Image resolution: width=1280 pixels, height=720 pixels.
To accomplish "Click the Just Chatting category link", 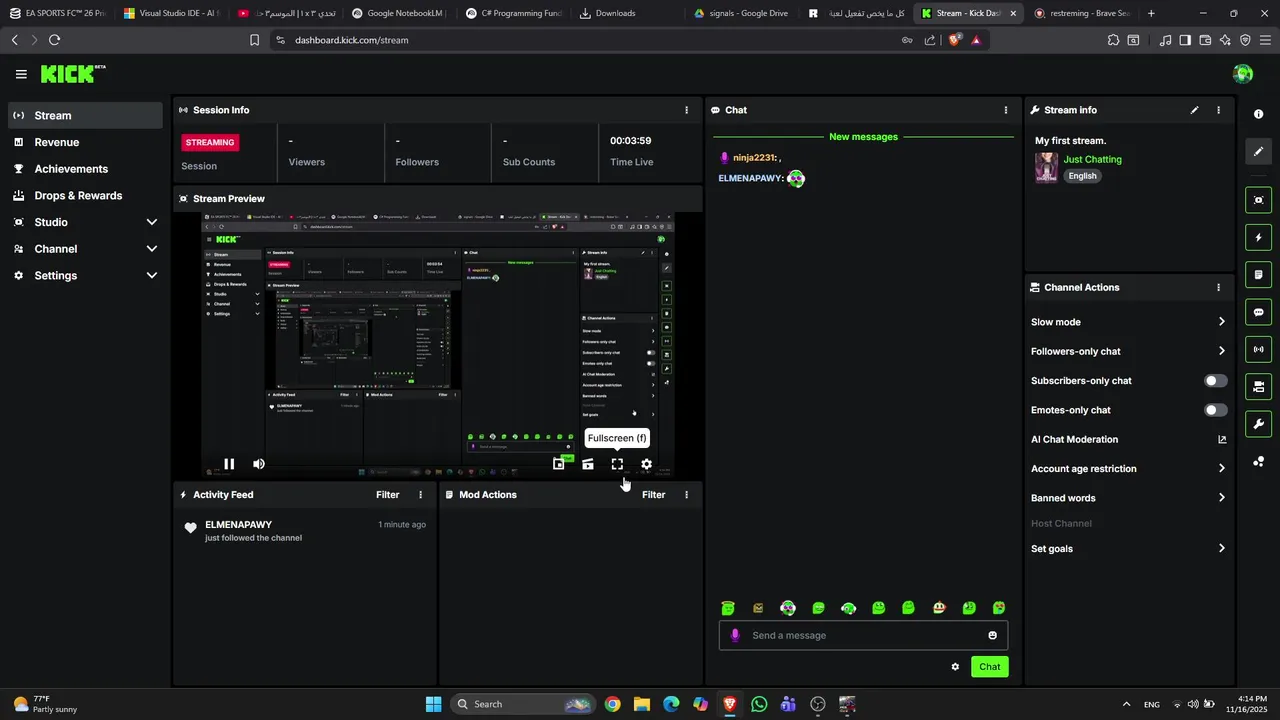I will coord(1092,160).
